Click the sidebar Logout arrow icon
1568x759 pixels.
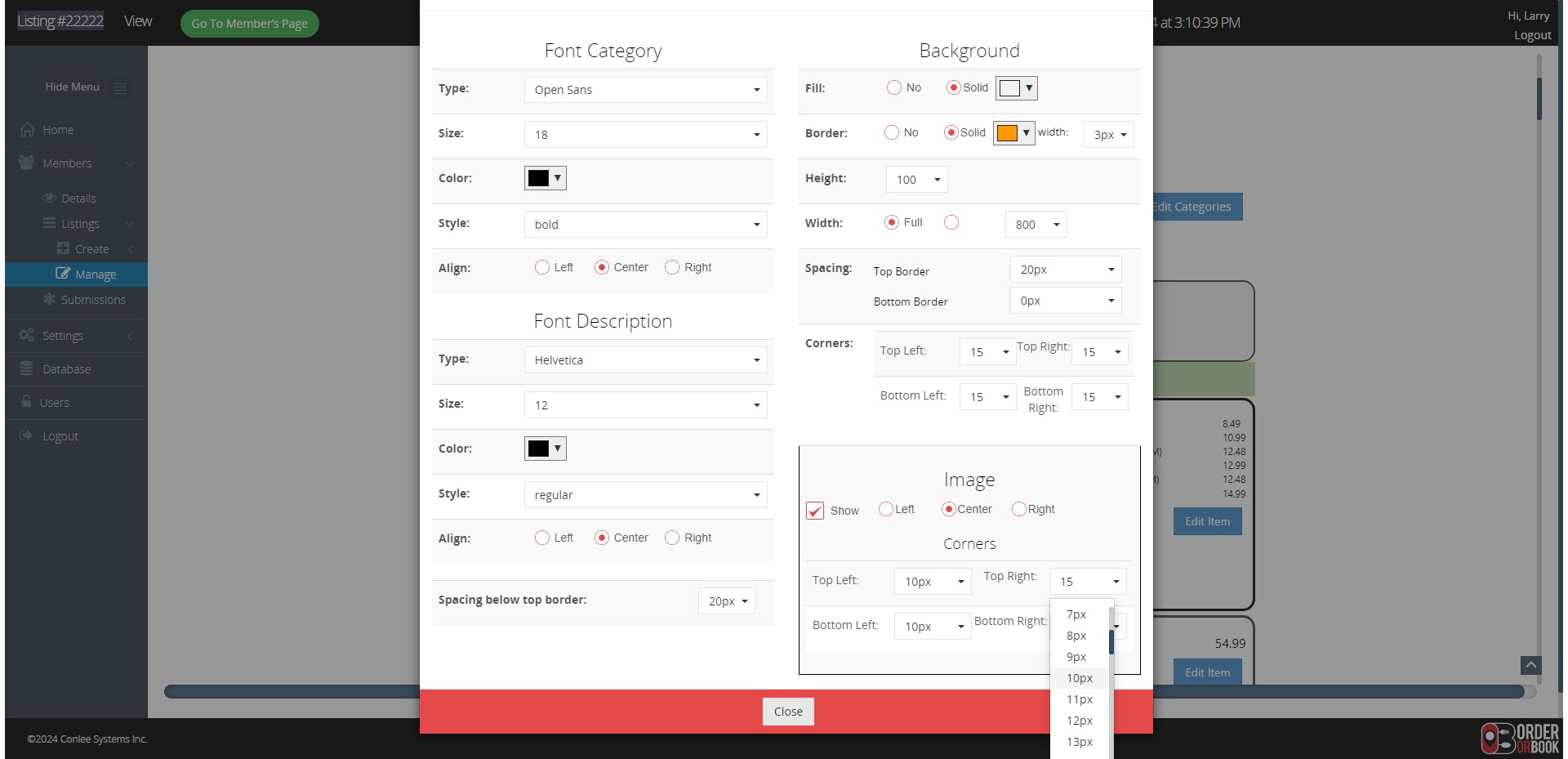[x=26, y=435]
